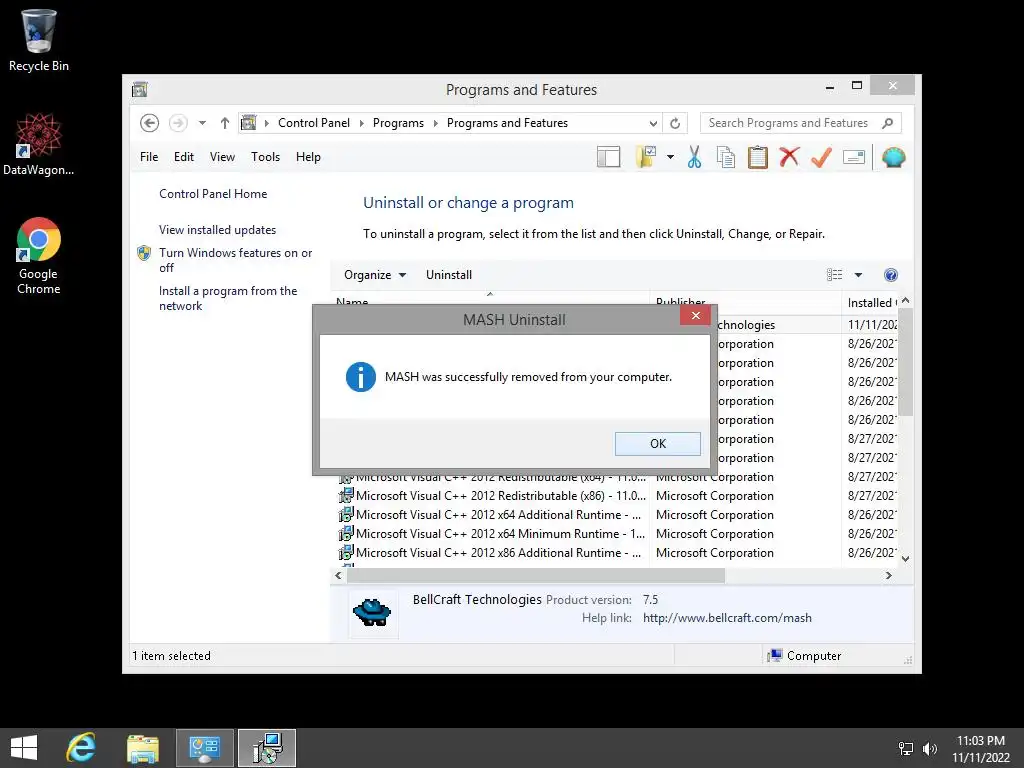Open the Edit menu
The height and width of the screenshot is (768, 1024).
(184, 157)
